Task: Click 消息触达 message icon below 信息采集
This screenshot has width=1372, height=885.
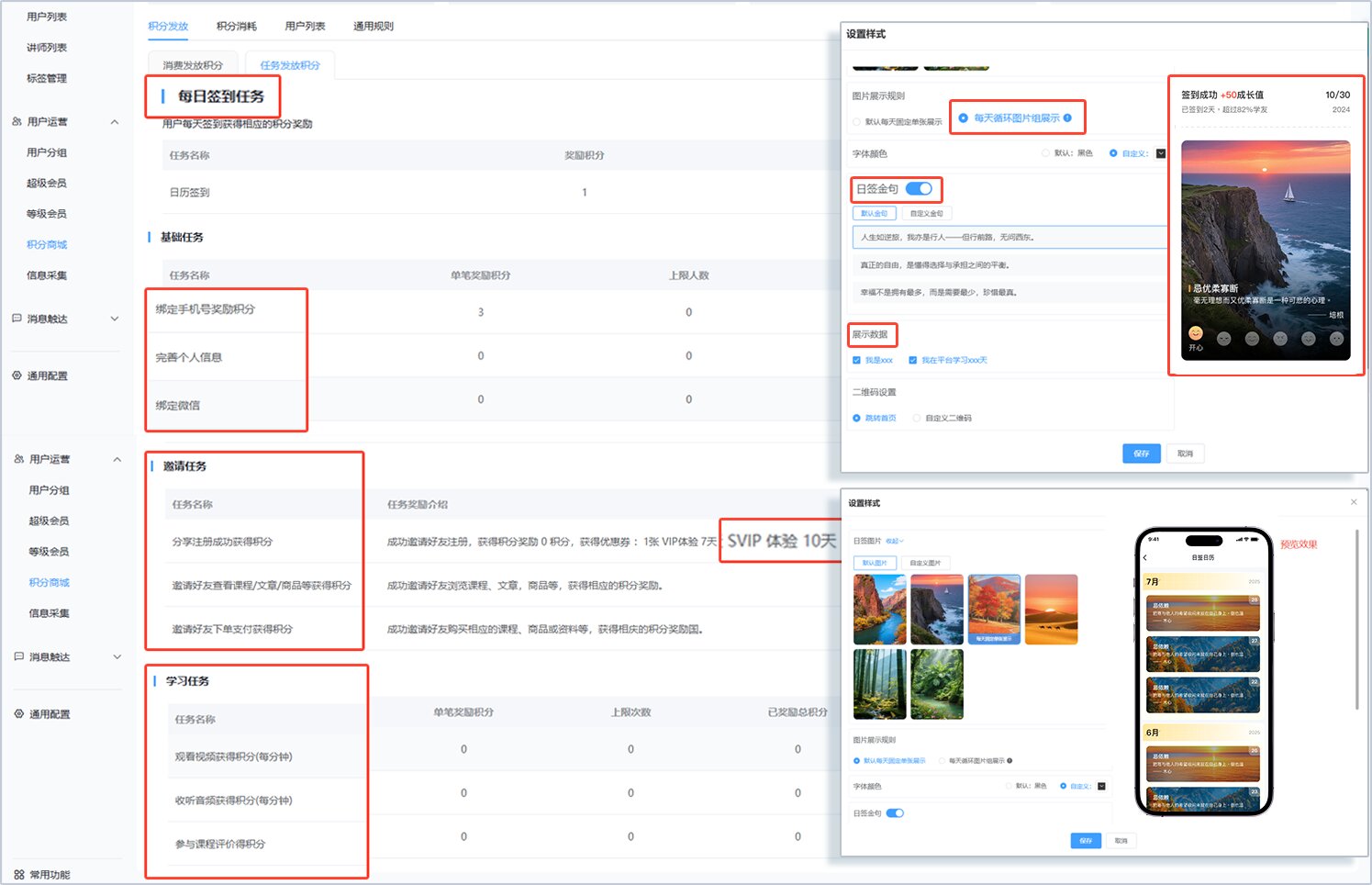Action: [x=17, y=319]
